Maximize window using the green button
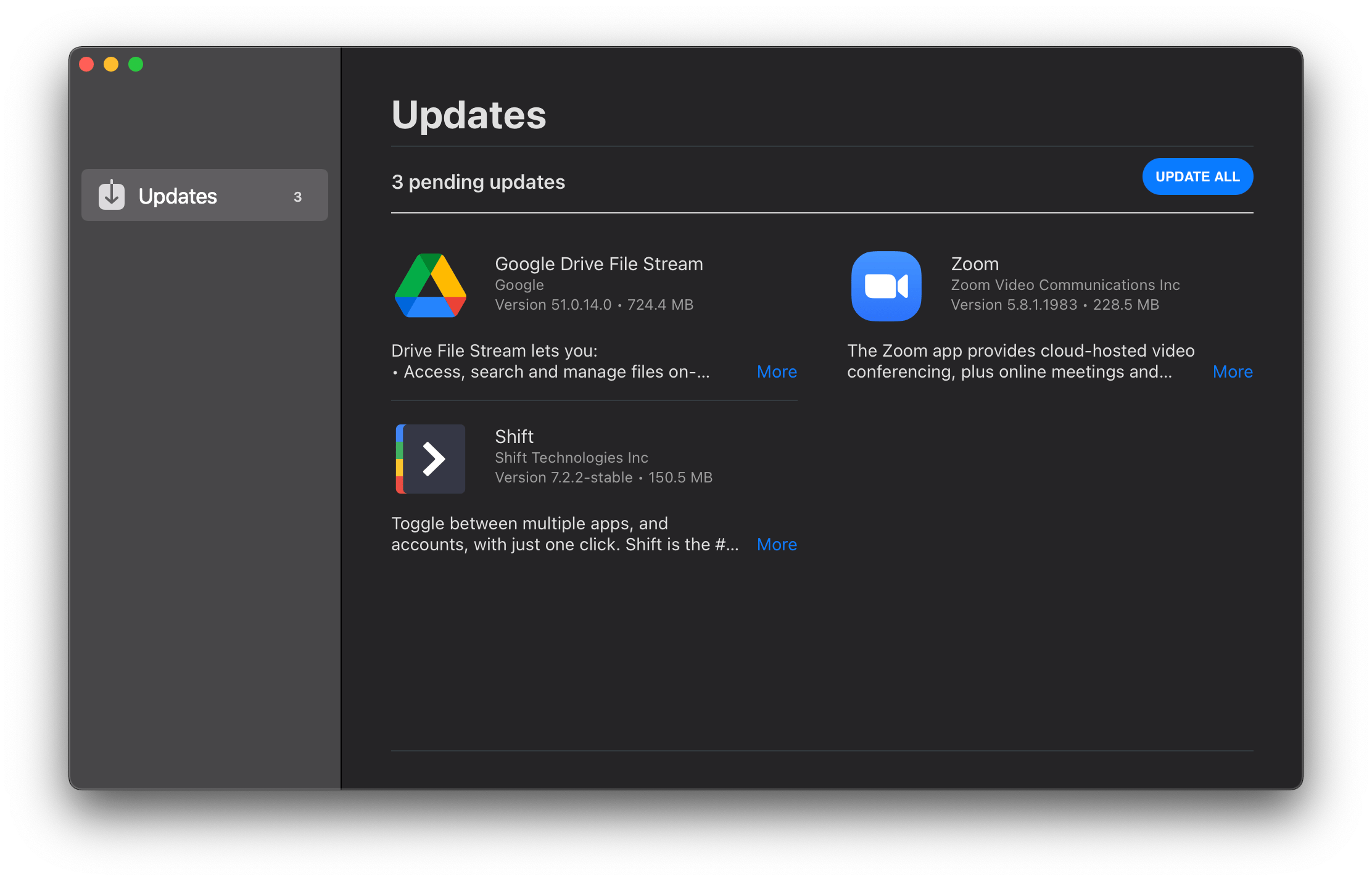This screenshot has width=1372, height=881. 136,64
